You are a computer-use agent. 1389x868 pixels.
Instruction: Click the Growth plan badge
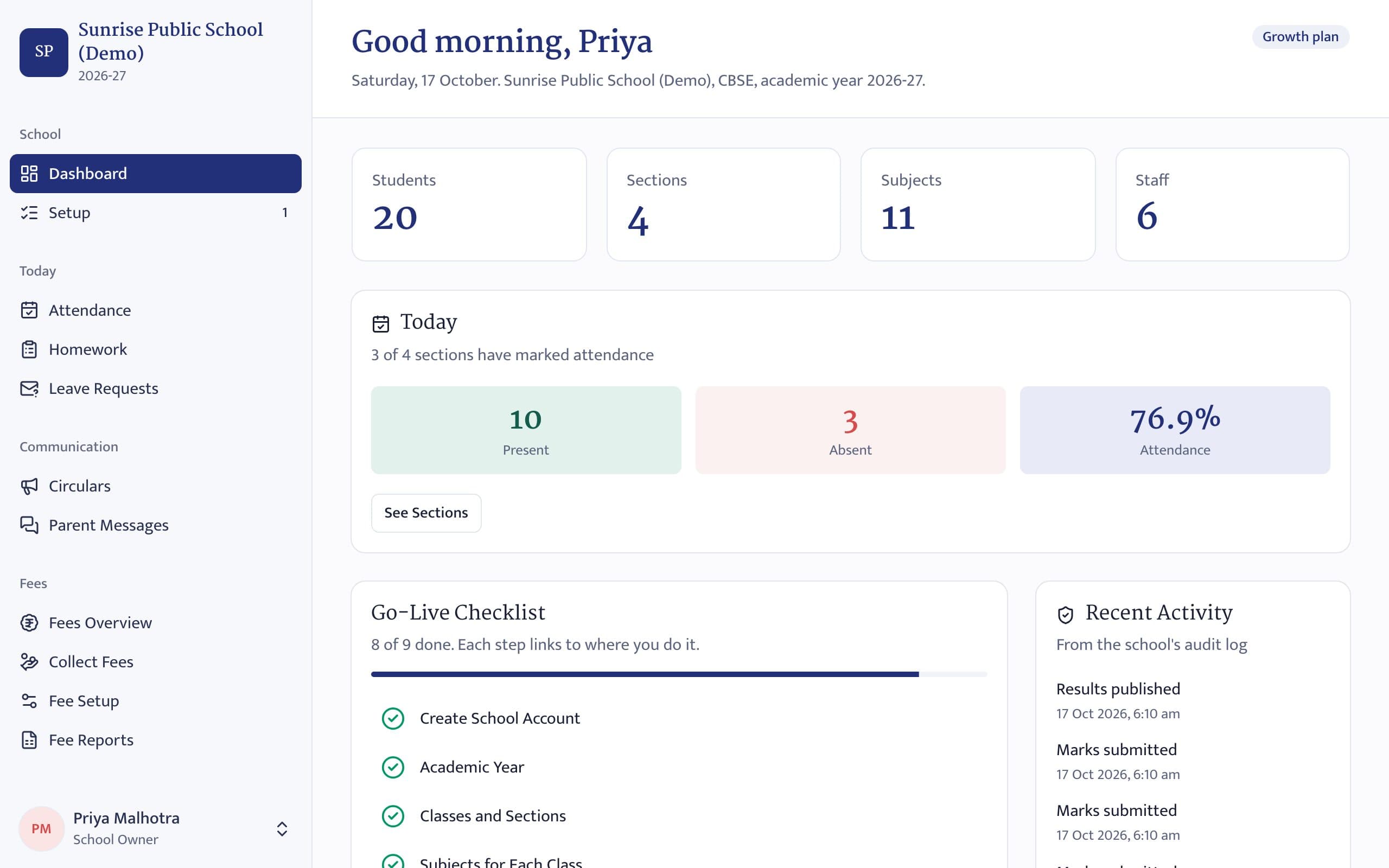point(1300,37)
